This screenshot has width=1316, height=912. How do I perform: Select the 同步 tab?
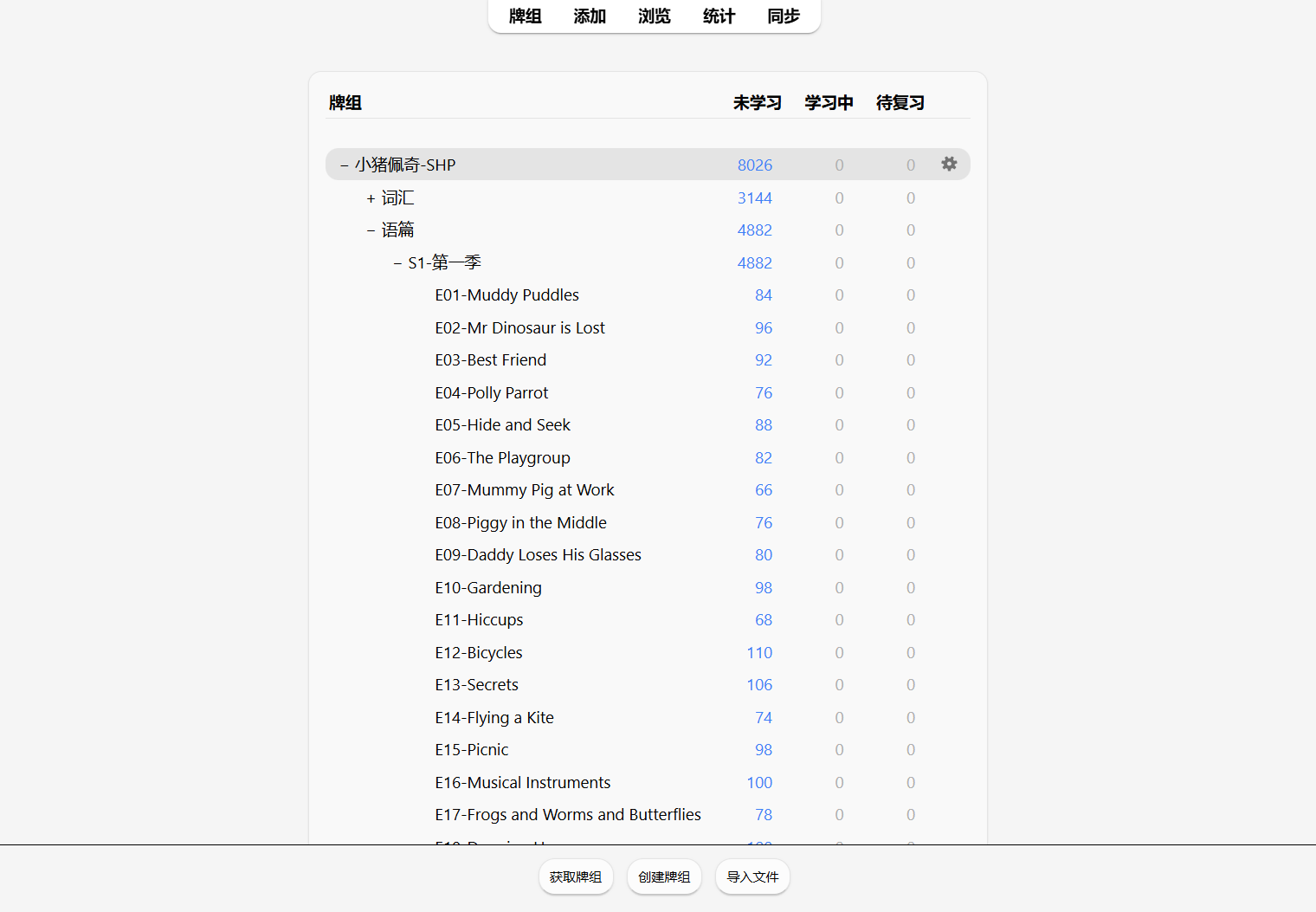point(784,16)
